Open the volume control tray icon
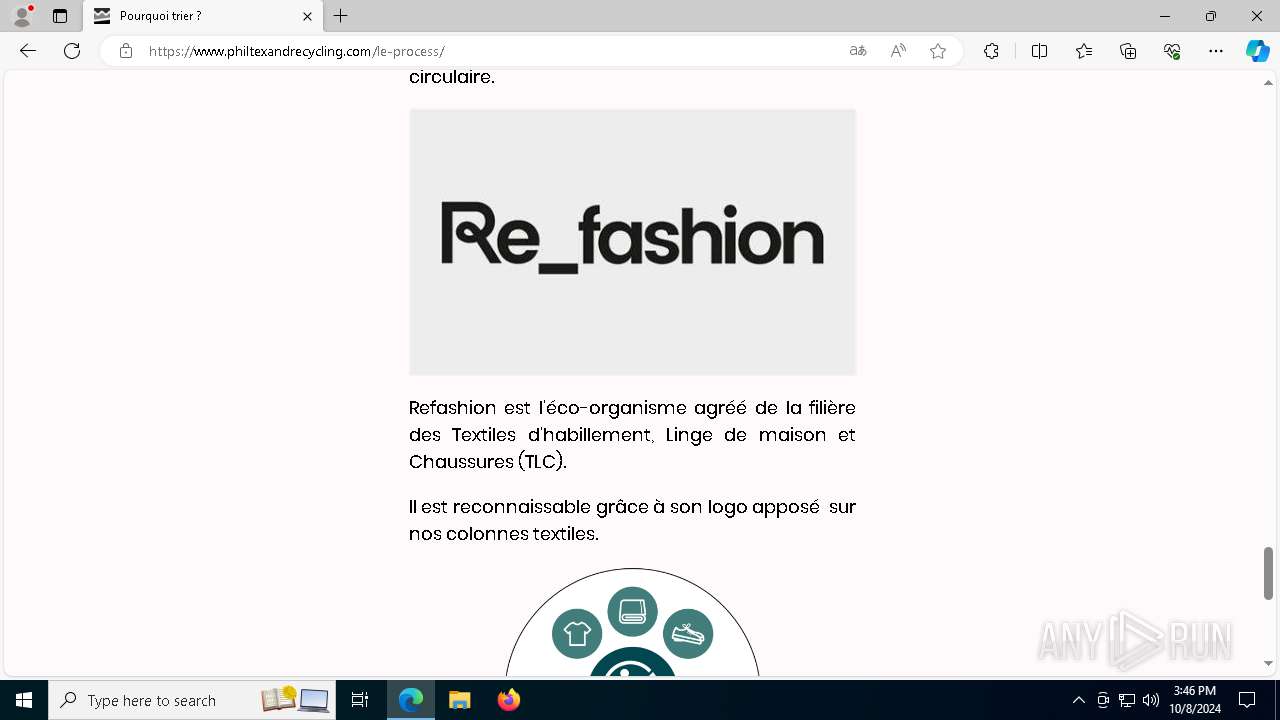This screenshot has width=1280, height=720. pos(1151,700)
